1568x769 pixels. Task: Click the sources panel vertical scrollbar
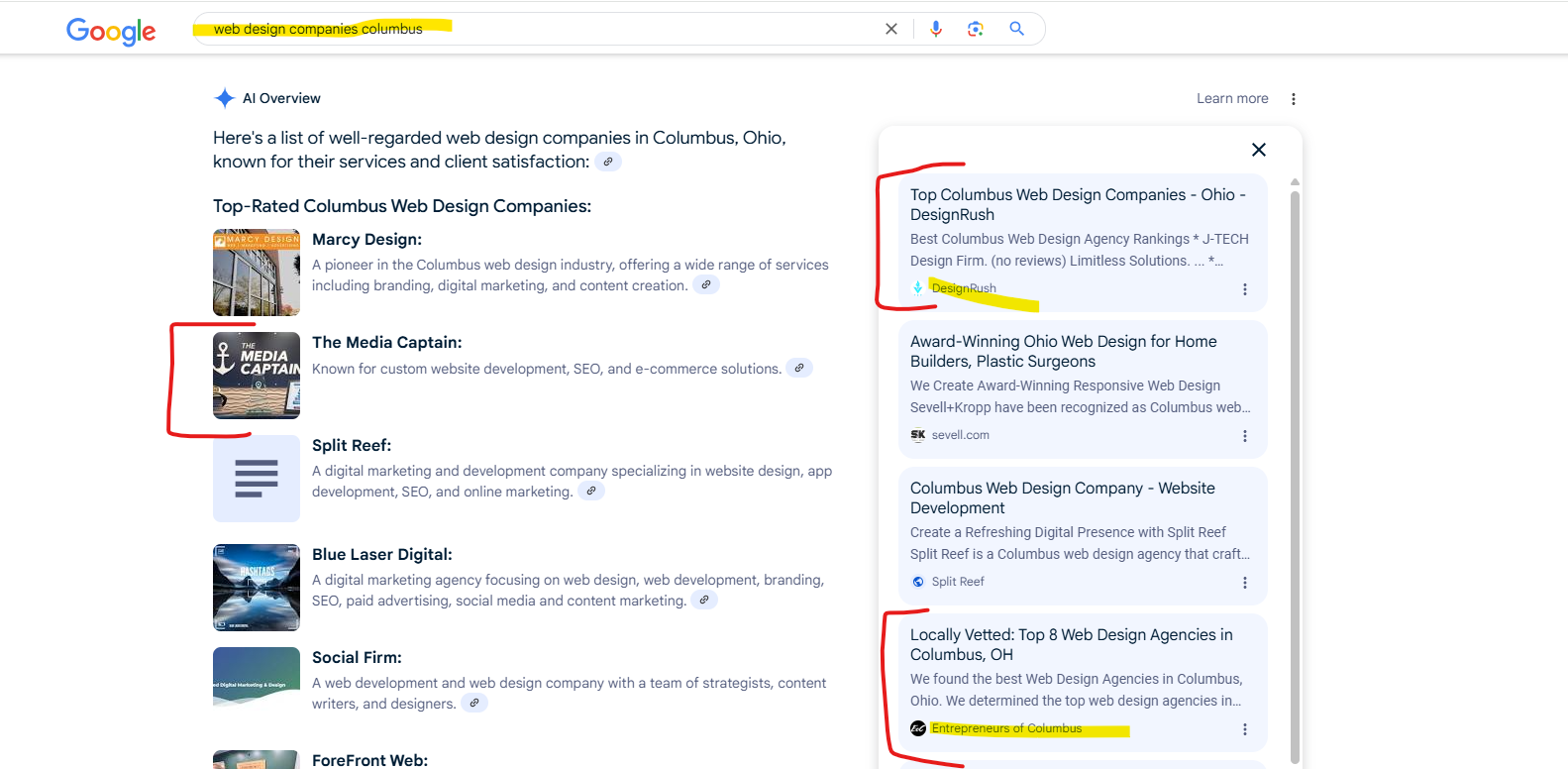[1295, 476]
